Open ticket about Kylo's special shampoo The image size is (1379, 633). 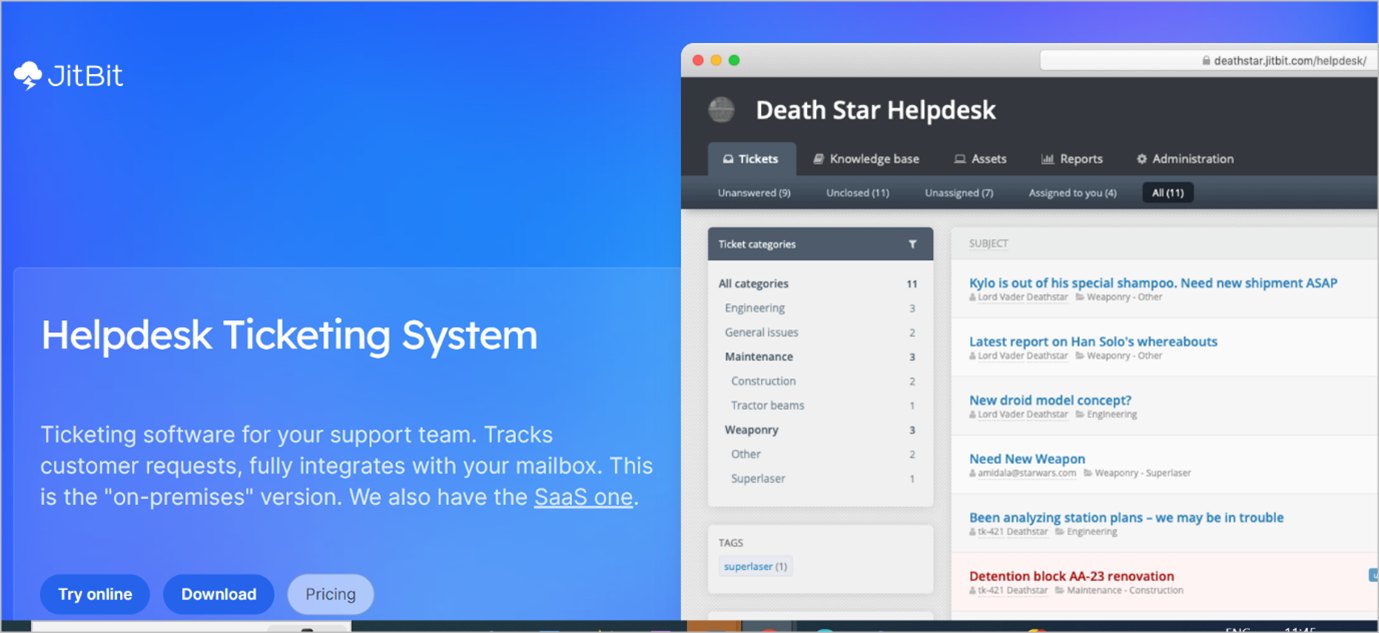pyautogui.click(x=1153, y=283)
